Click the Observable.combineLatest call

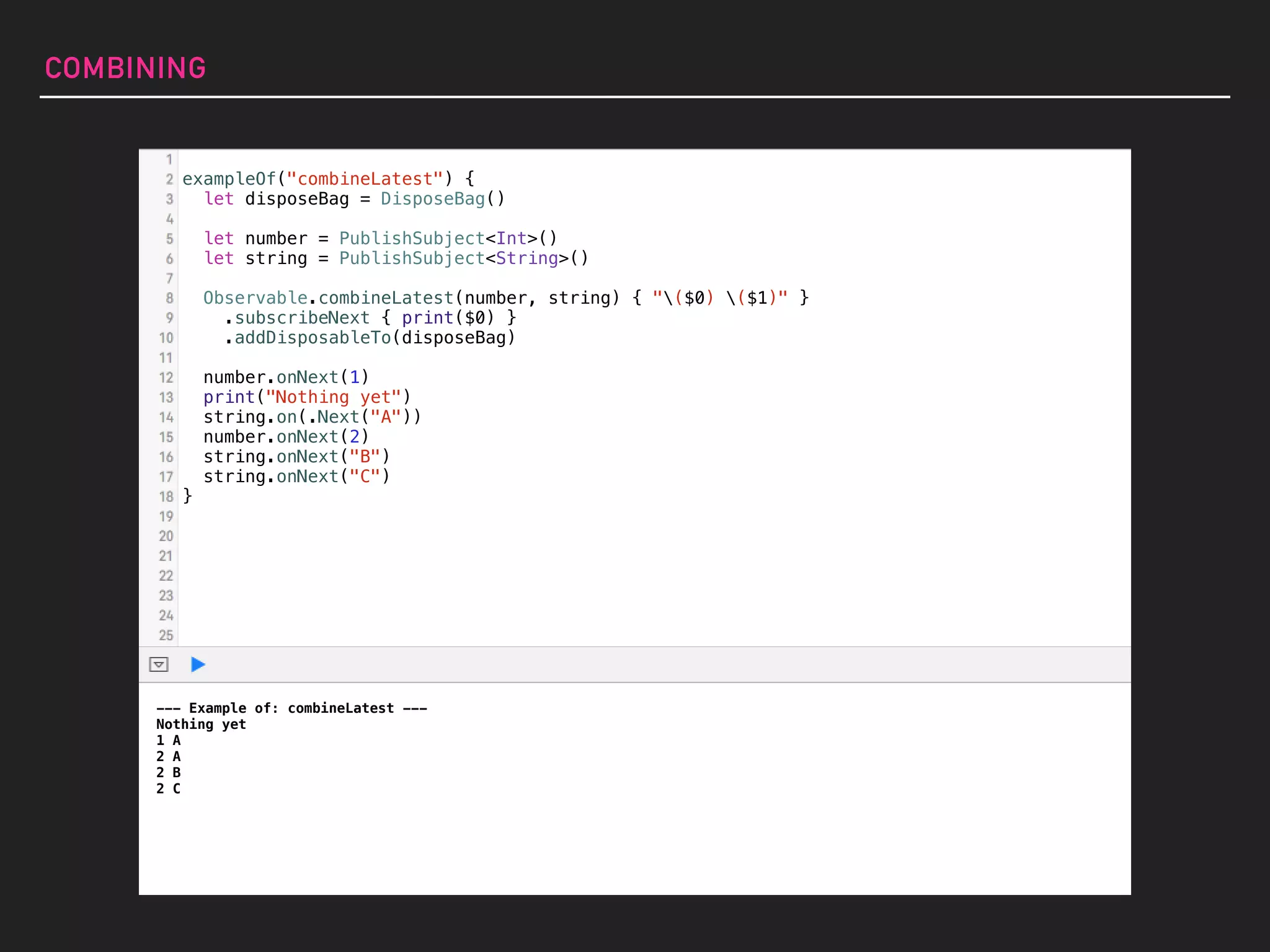(329, 298)
